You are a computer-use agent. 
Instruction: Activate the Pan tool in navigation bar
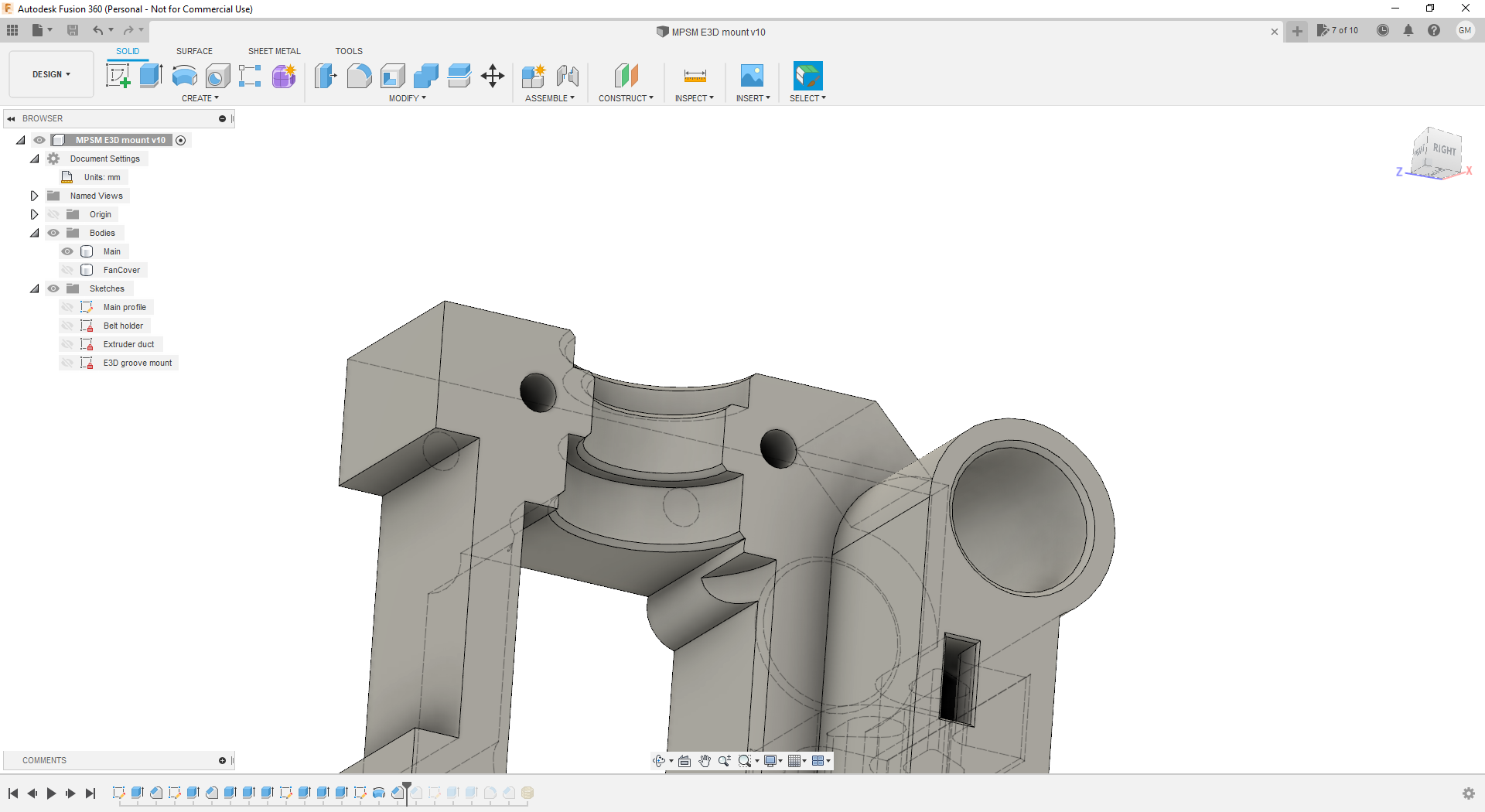pos(705,761)
